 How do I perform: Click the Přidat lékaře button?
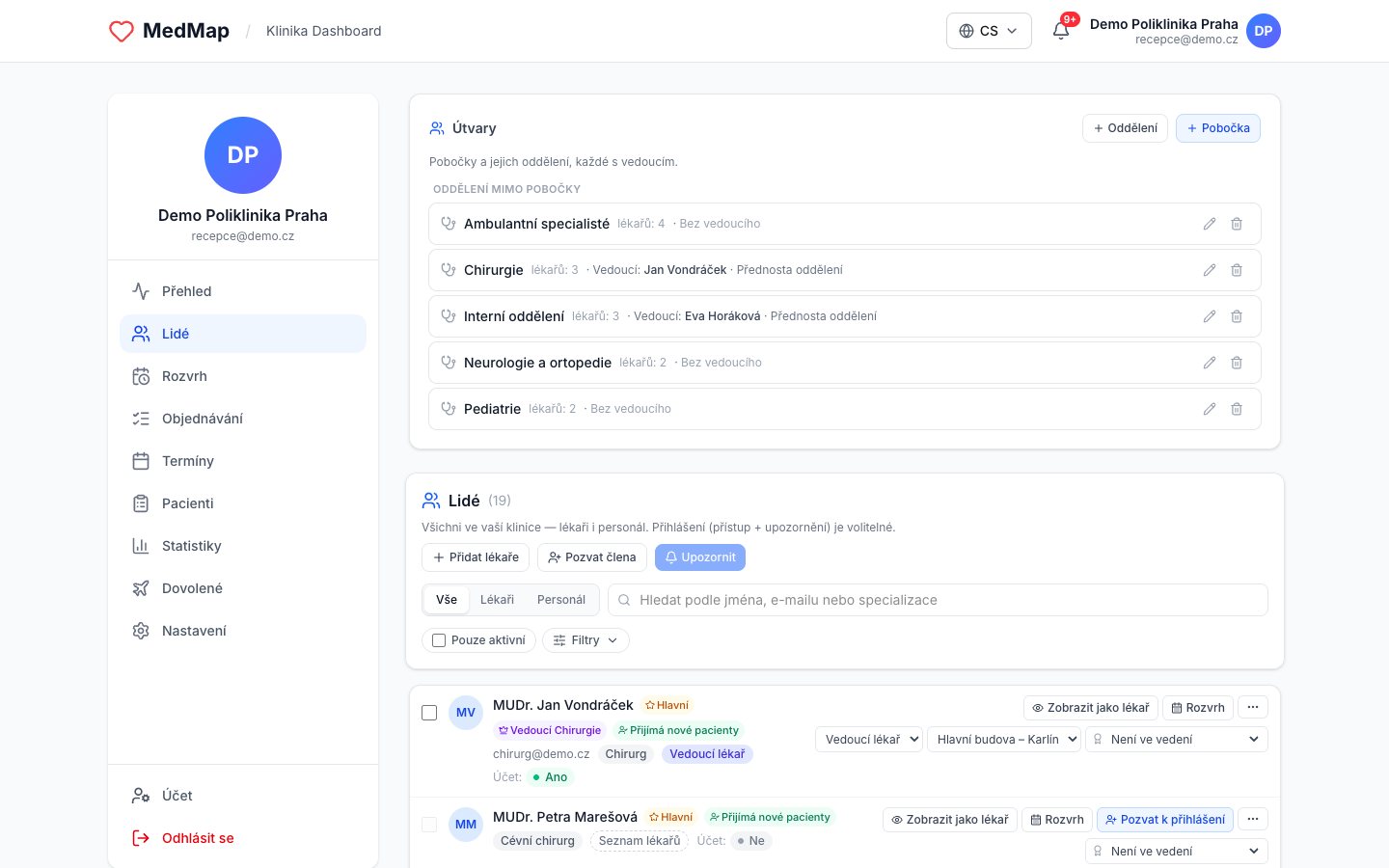coord(476,557)
